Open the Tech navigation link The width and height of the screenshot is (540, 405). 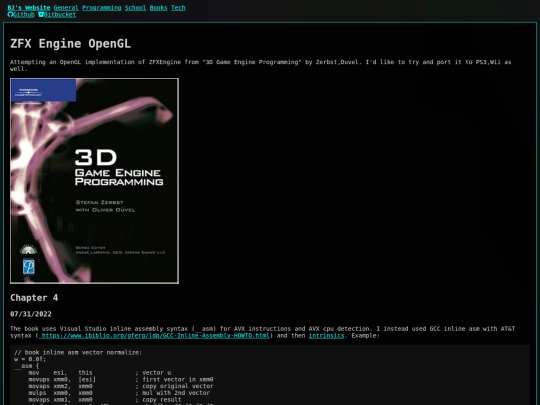click(x=178, y=8)
